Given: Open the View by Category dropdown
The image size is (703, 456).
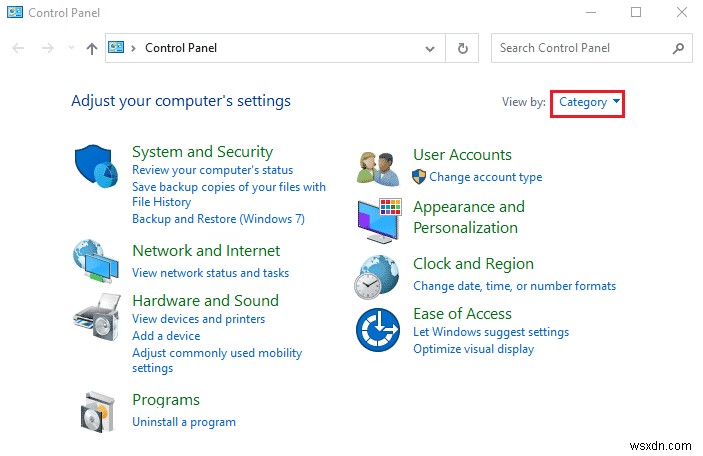Looking at the screenshot, I should [x=588, y=102].
